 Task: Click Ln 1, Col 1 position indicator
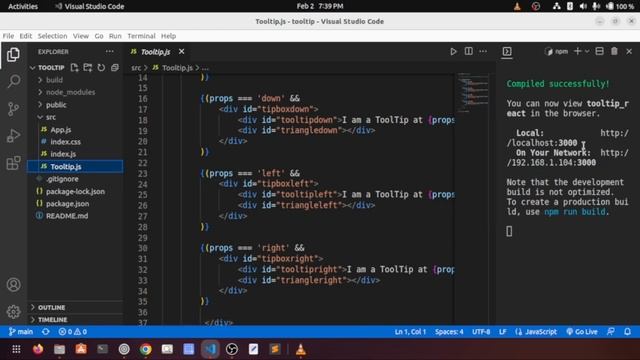pos(410,332)
